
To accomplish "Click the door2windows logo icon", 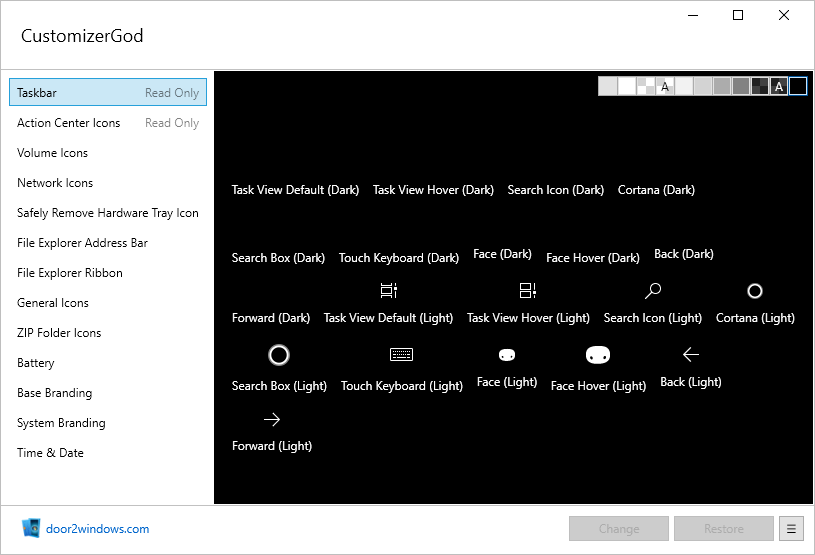I will [x=31, y=528].
